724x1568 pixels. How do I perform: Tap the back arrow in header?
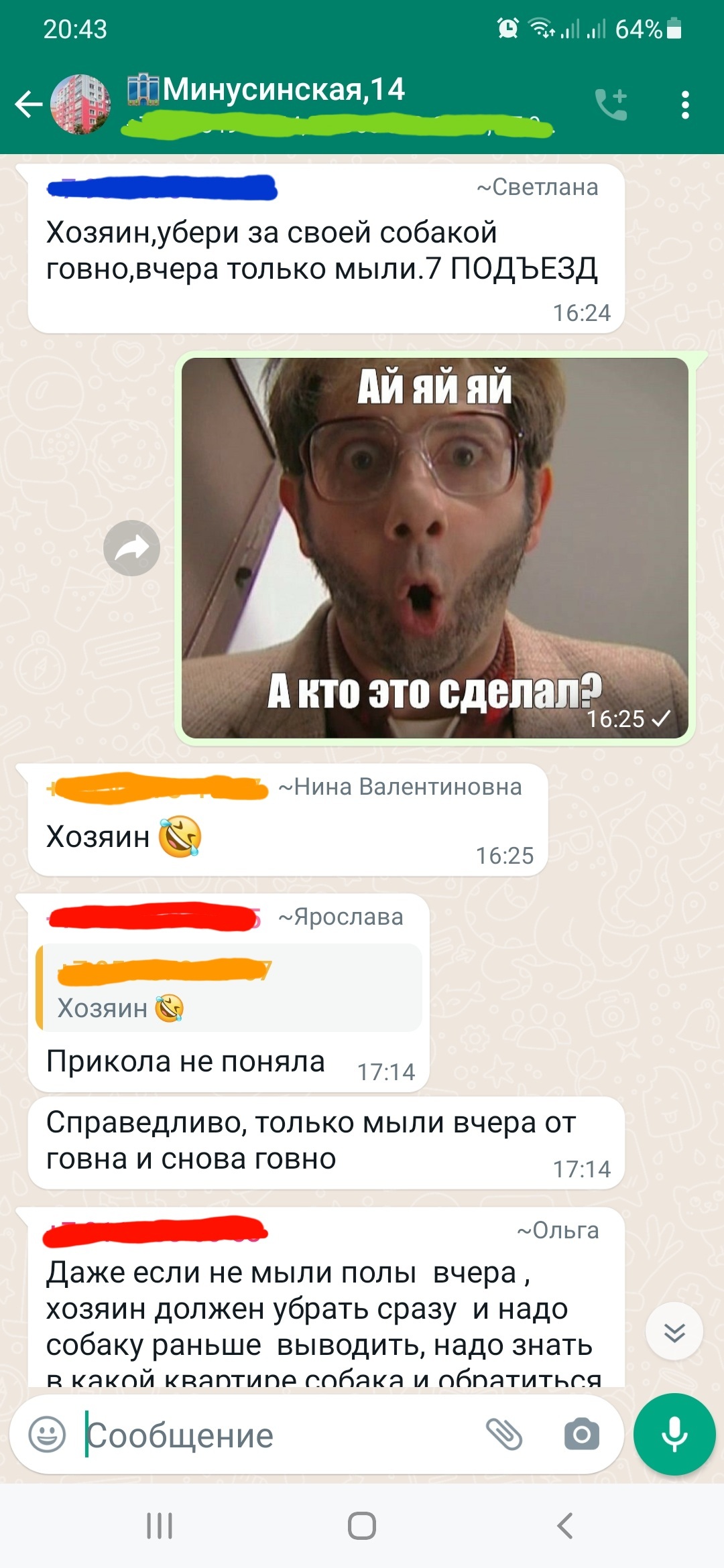point(29,105)
